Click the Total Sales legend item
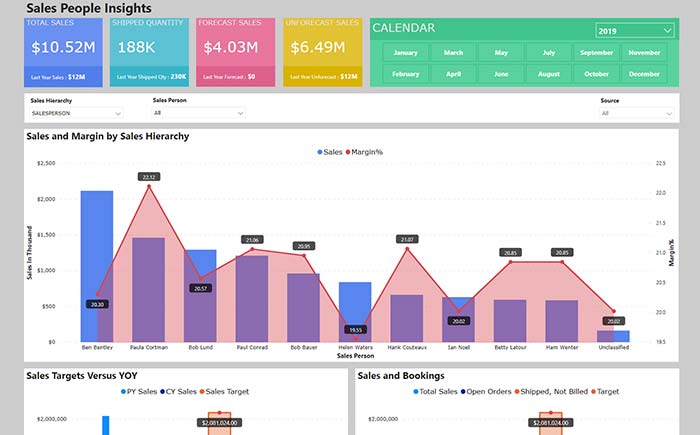The height and width of the screenshot is (435, 700). pyautogui.click(x=435, y=392)
